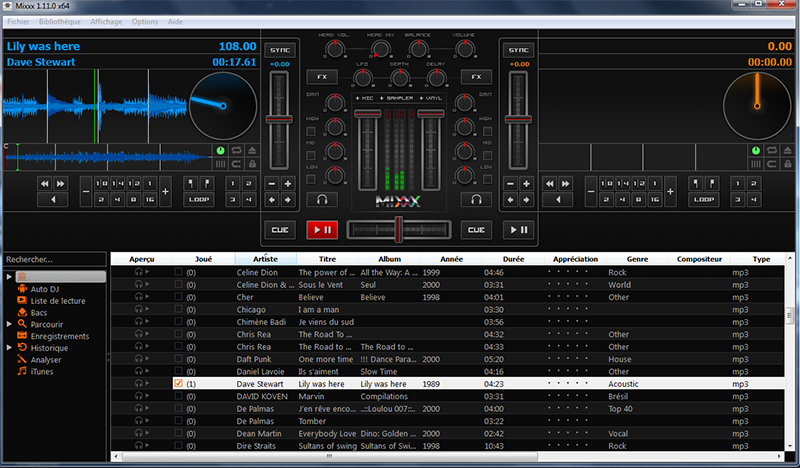This screenshot has height=468, width=800.
Task: Preview Celine Dion The power of track
Action: pos(142,272)
